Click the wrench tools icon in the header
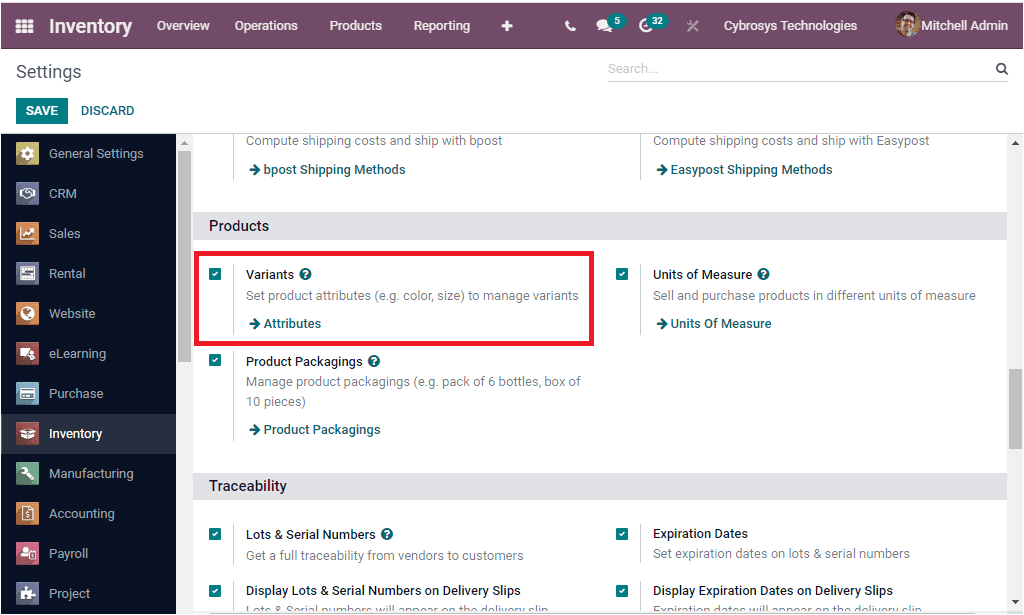Viewport: 1024px width, 615px height. point(692,26)
